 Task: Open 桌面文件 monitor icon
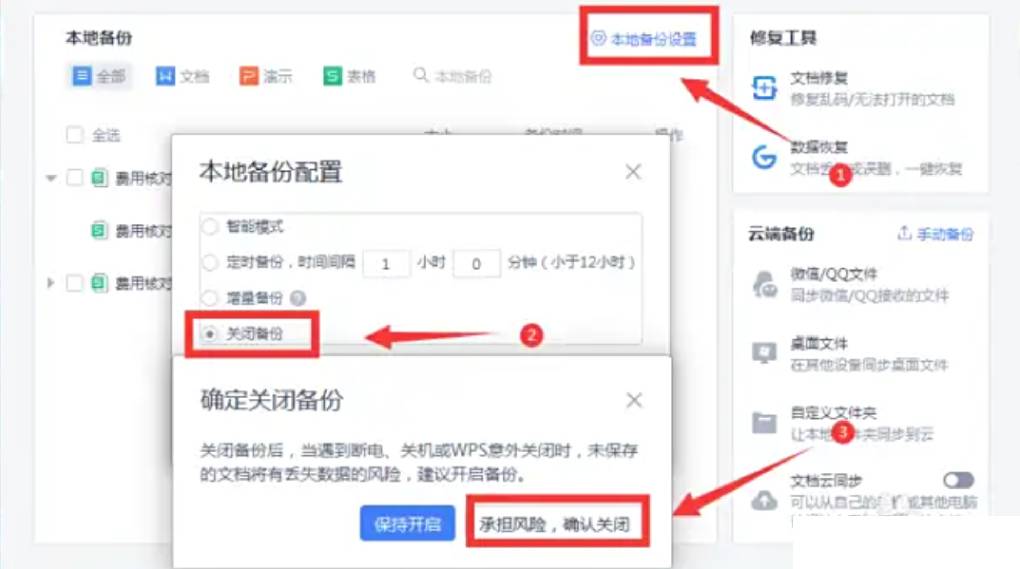click(x=764, y=353)
